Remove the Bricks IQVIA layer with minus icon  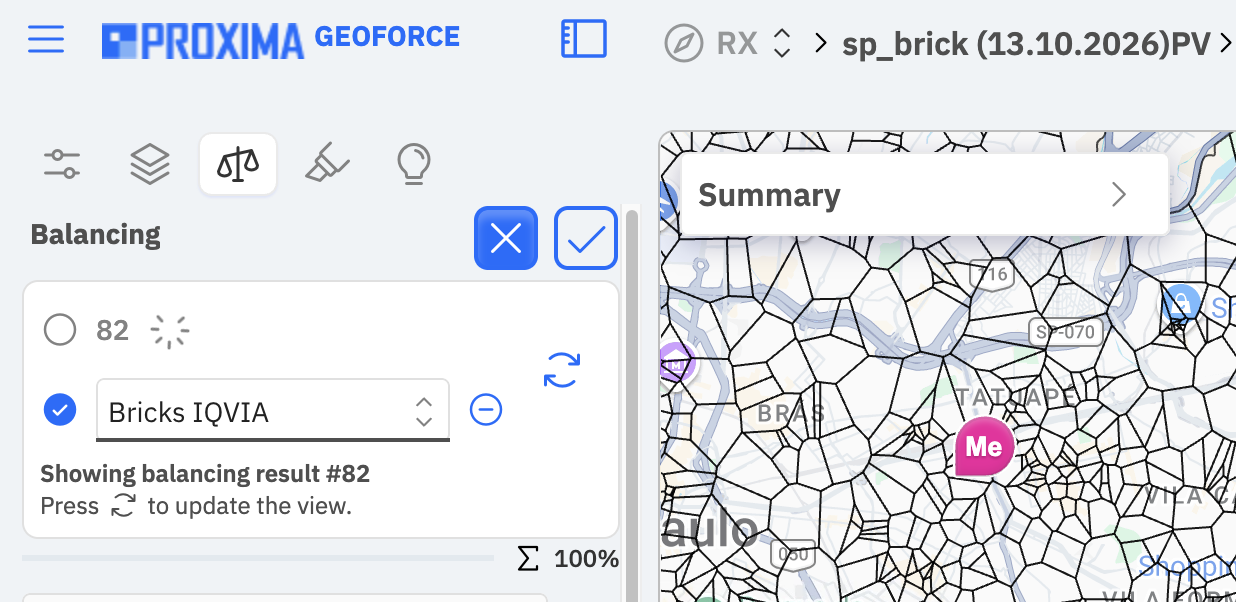tap(486, 410)
